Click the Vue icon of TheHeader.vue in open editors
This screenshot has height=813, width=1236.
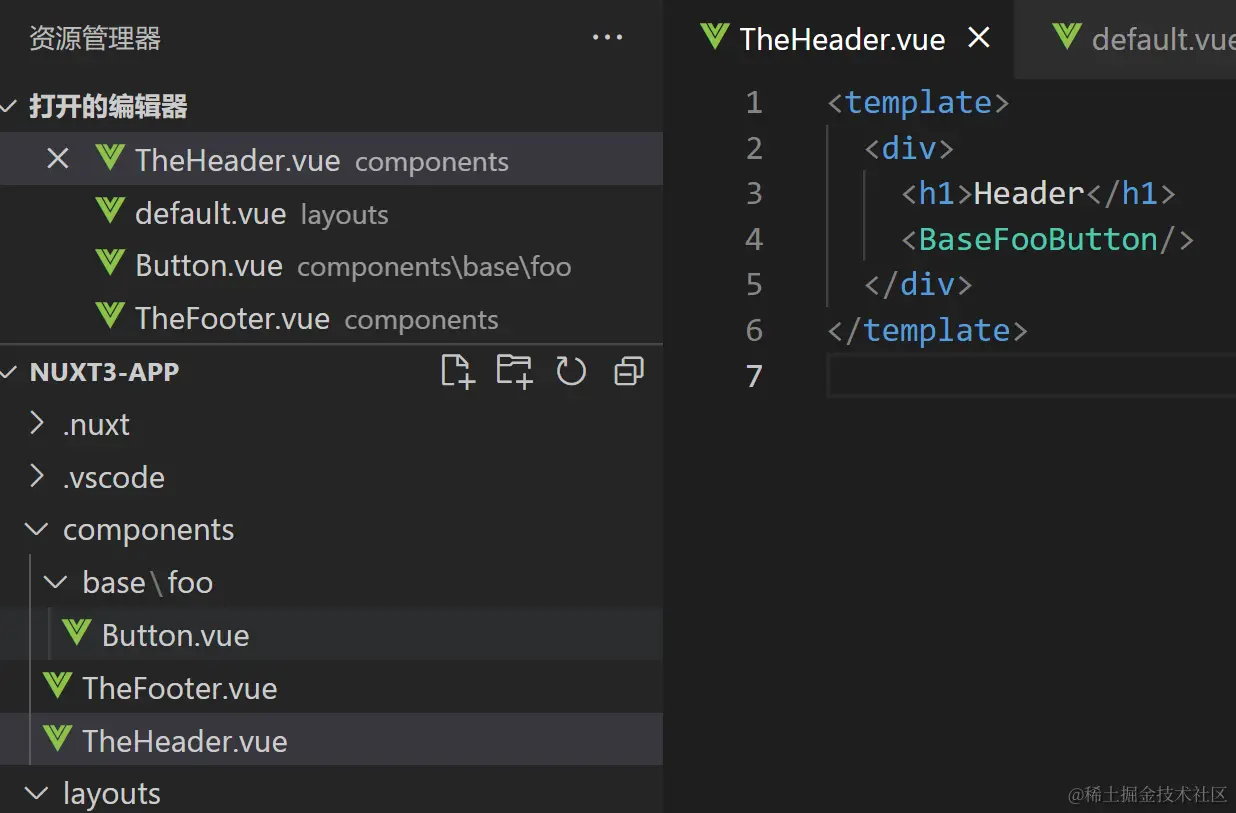pyautogui.click(x=109, y=159)
